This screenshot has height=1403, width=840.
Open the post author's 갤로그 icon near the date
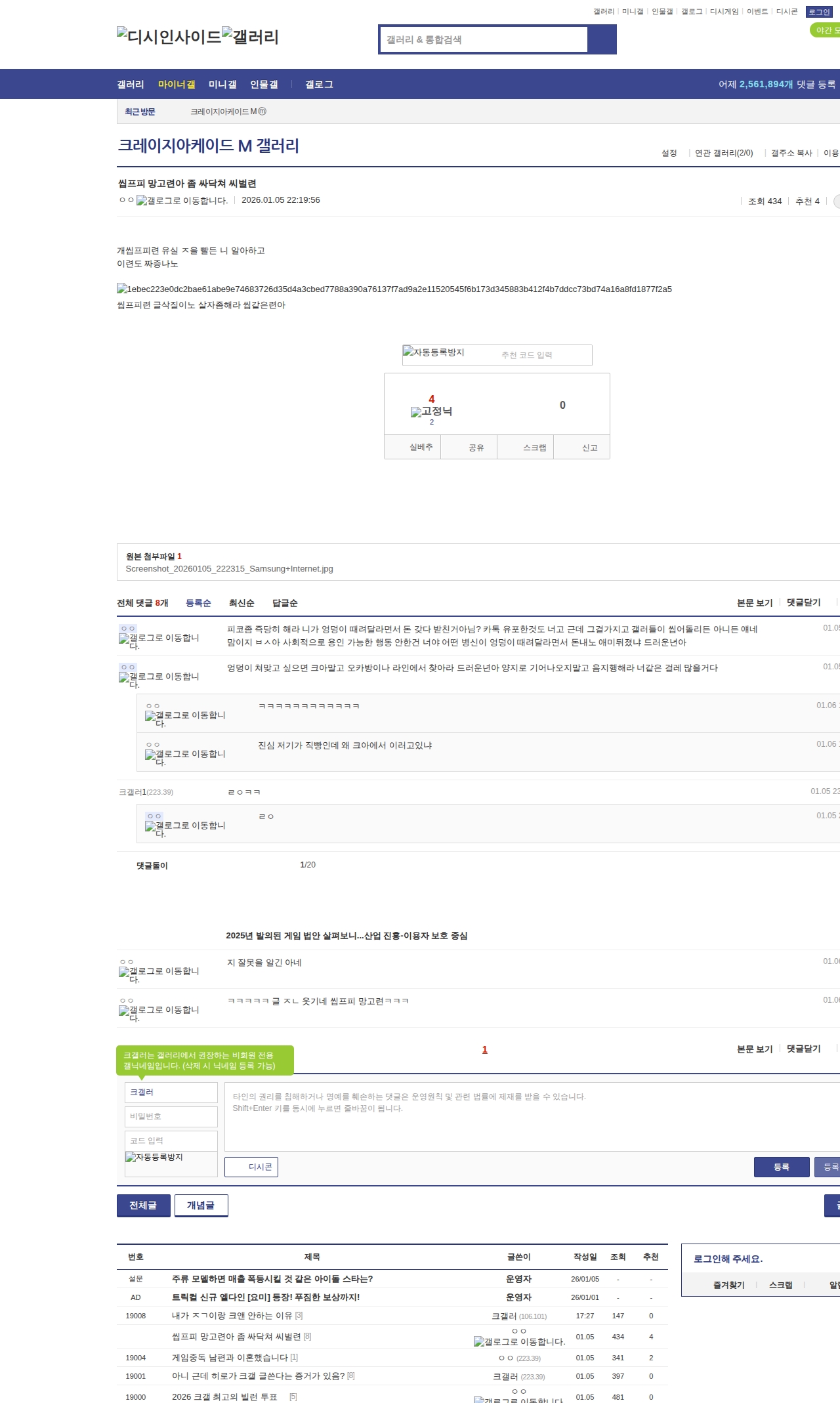click(x=182, y=200)
